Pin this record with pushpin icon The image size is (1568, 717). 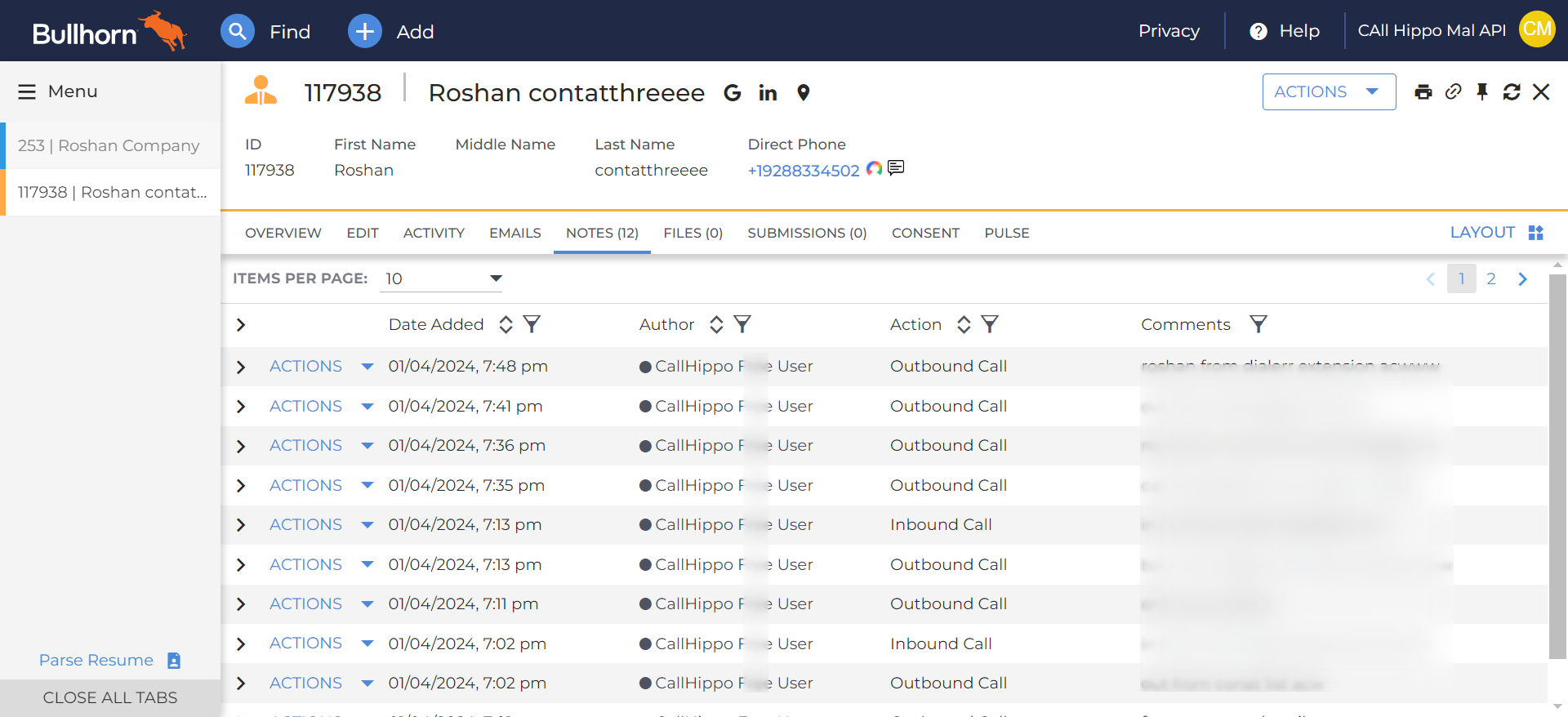pos(1482,91)
